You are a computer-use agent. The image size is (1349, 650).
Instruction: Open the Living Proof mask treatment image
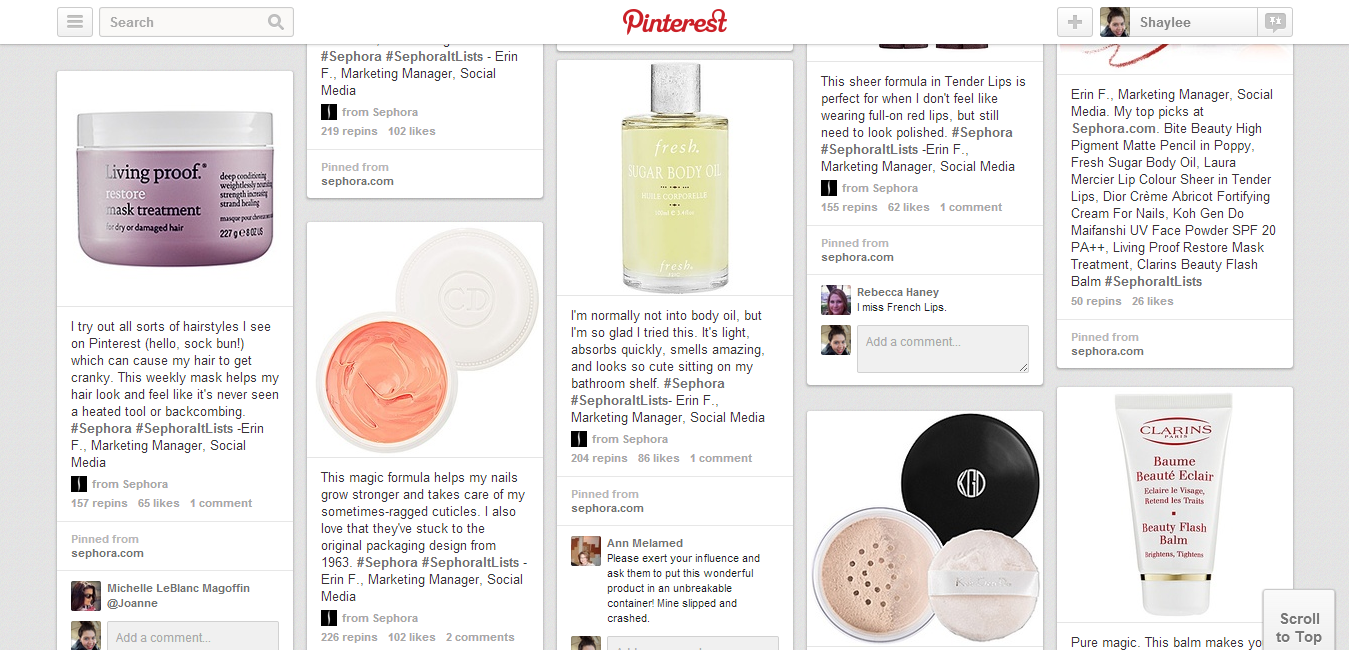[175, 188]
